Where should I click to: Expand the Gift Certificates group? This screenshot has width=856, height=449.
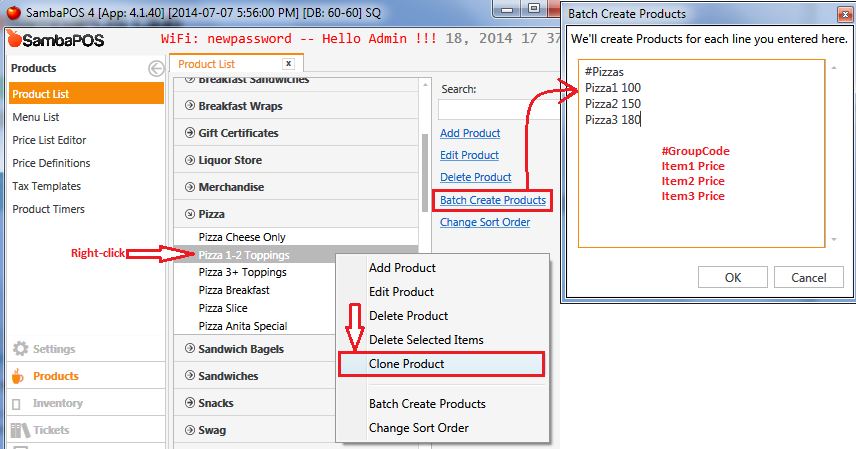coord(190,133)
